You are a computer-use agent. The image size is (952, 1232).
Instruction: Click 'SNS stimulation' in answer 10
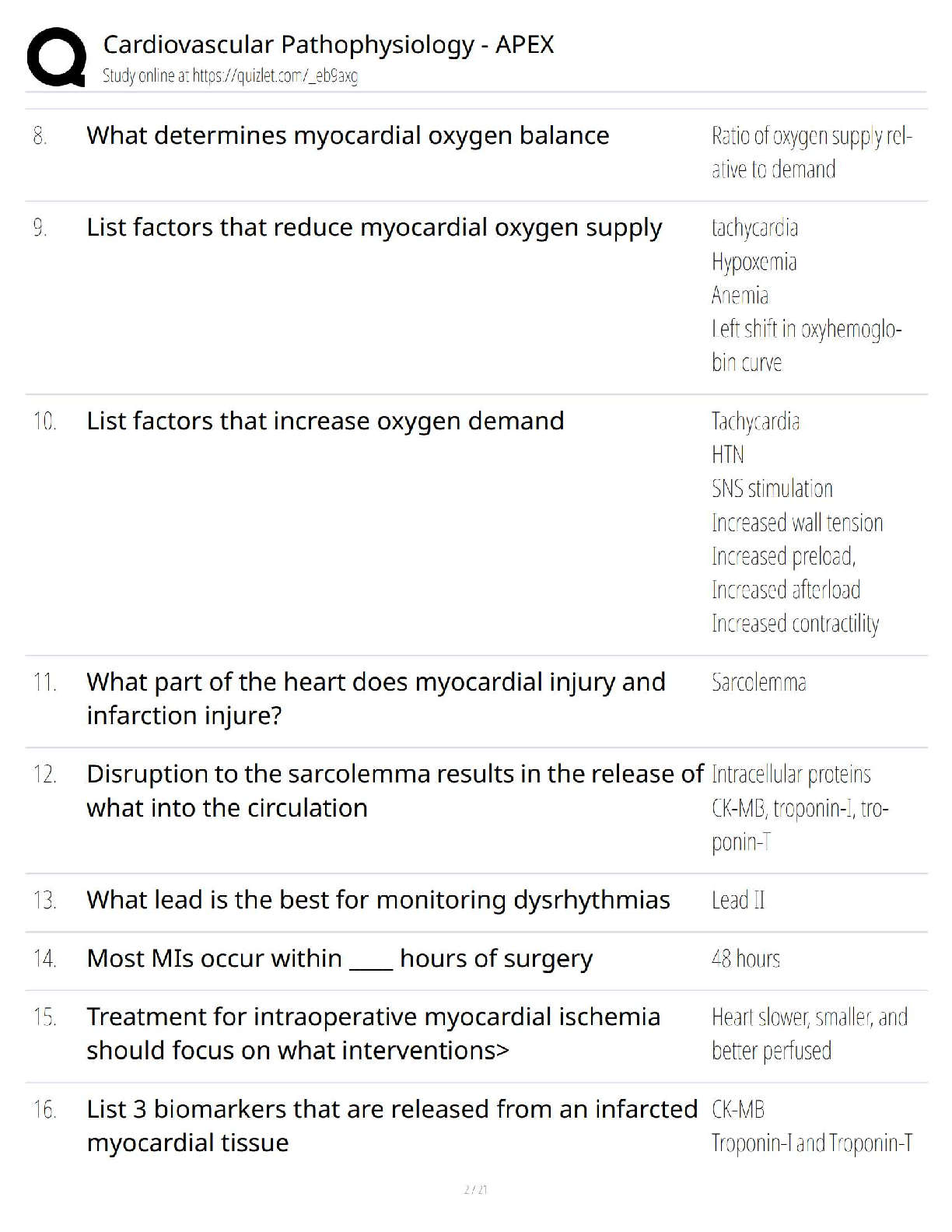click(772, 488)
